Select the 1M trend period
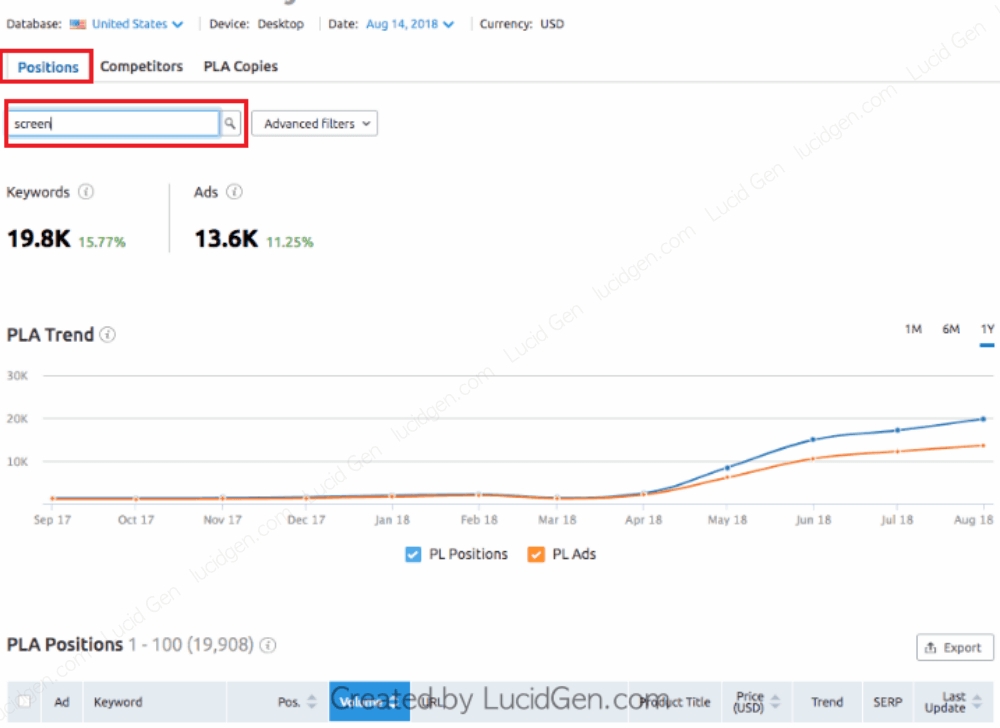 pyautogui.click(x=913, y=329)
